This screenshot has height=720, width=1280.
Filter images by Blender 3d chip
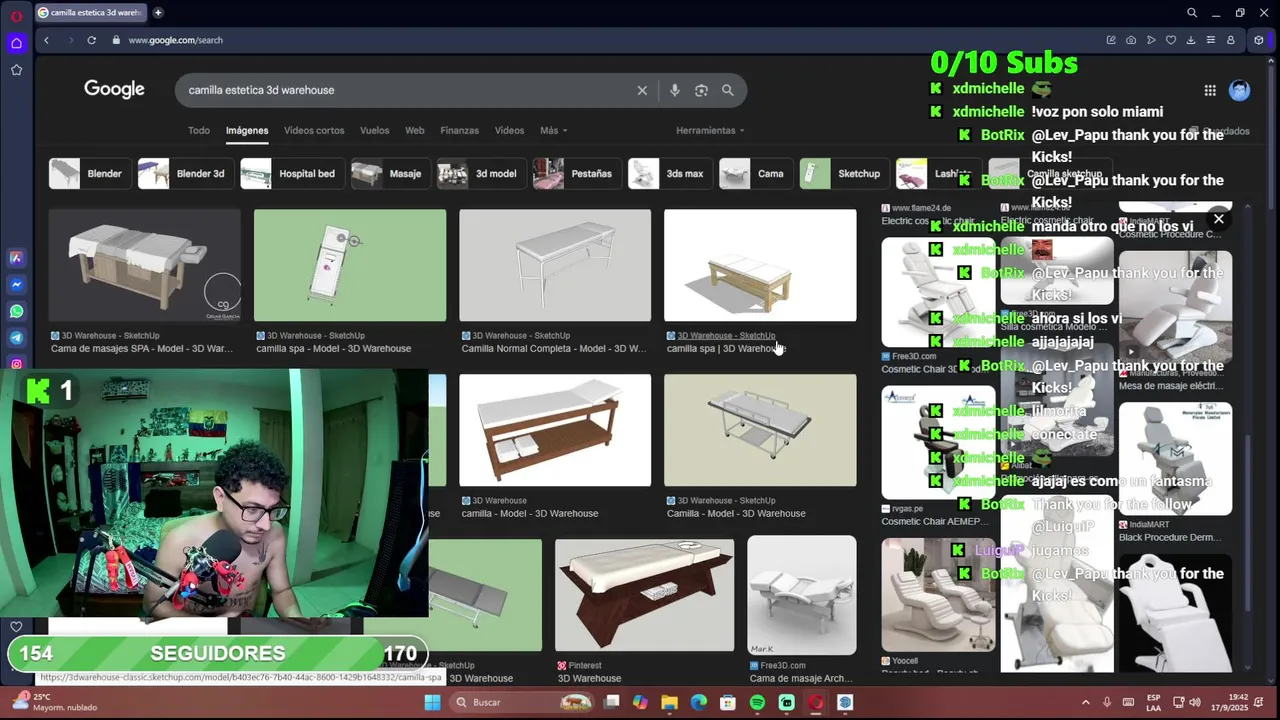tap(185, 173)
